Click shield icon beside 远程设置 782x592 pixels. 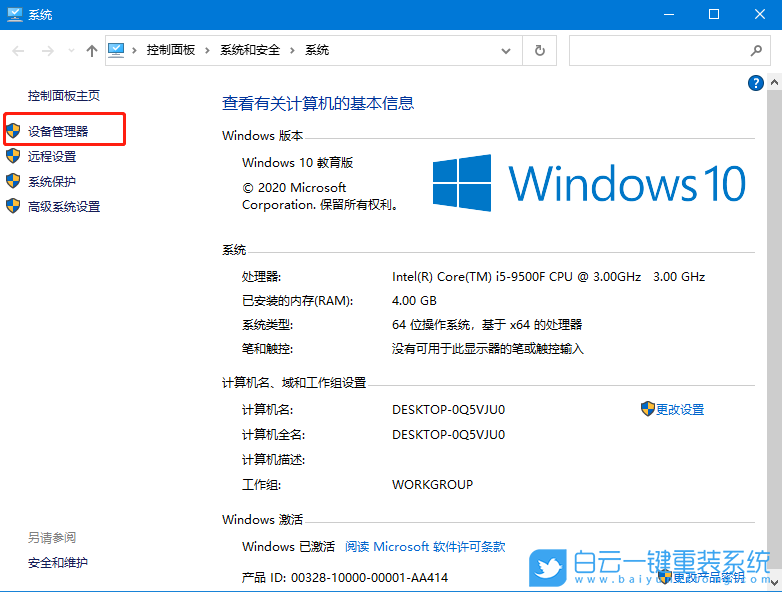pos(13,156)
